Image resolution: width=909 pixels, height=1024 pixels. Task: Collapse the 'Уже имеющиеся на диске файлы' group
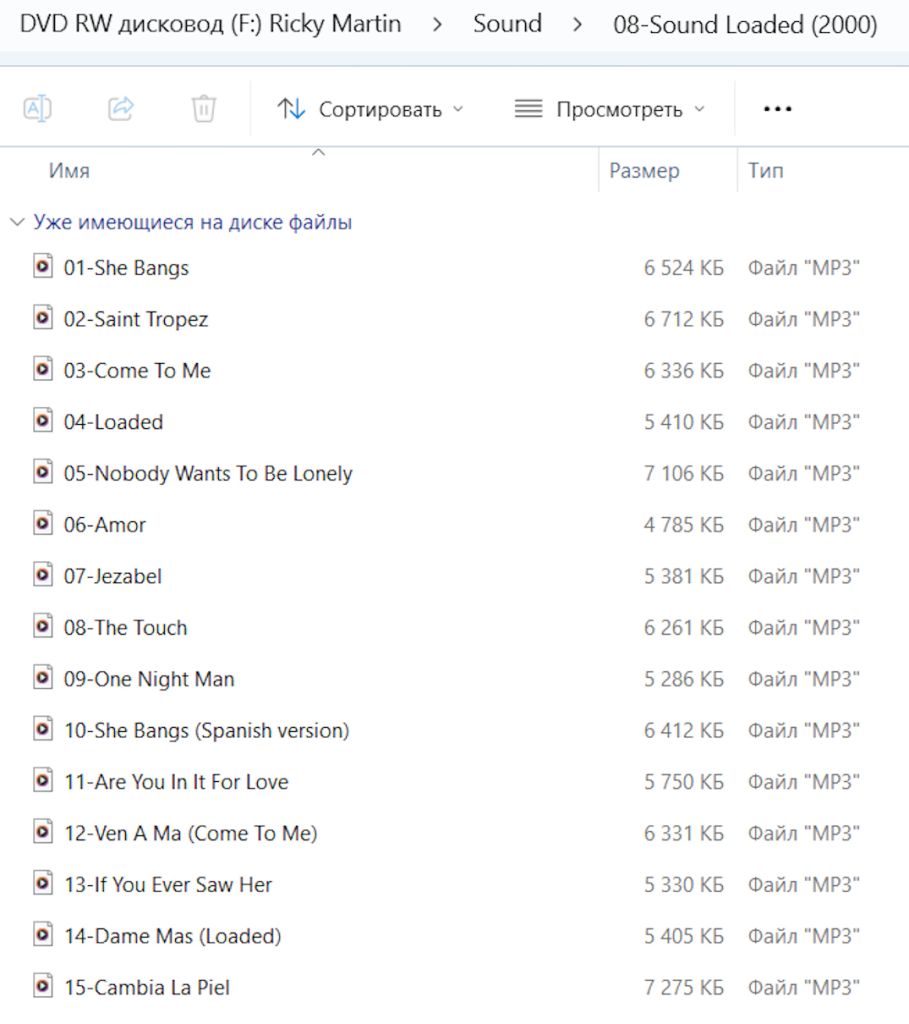coord(17,223)
